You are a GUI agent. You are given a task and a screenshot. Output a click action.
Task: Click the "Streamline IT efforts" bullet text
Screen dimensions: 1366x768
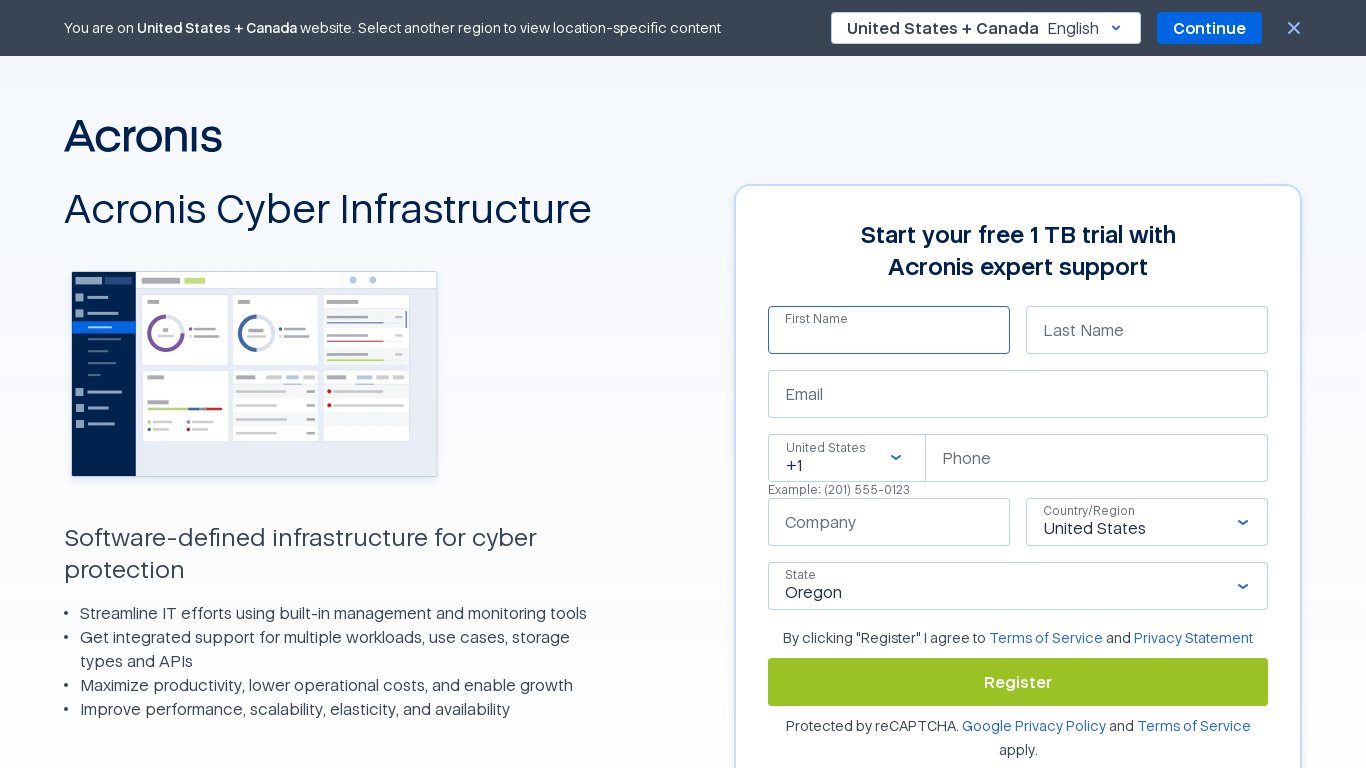coord(333,614)
